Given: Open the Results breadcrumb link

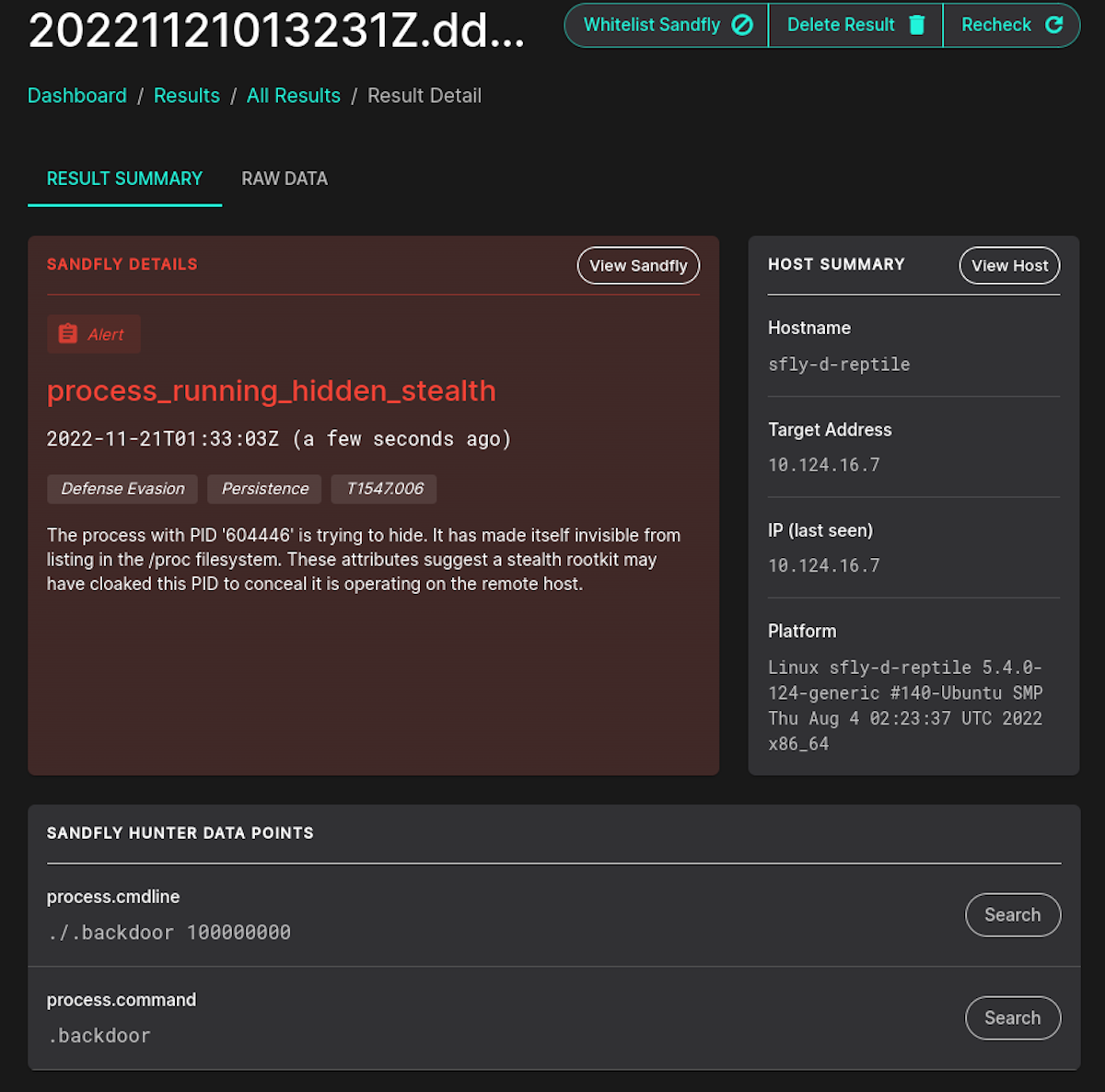Looking at the screenshot, I should coord(187,95).
